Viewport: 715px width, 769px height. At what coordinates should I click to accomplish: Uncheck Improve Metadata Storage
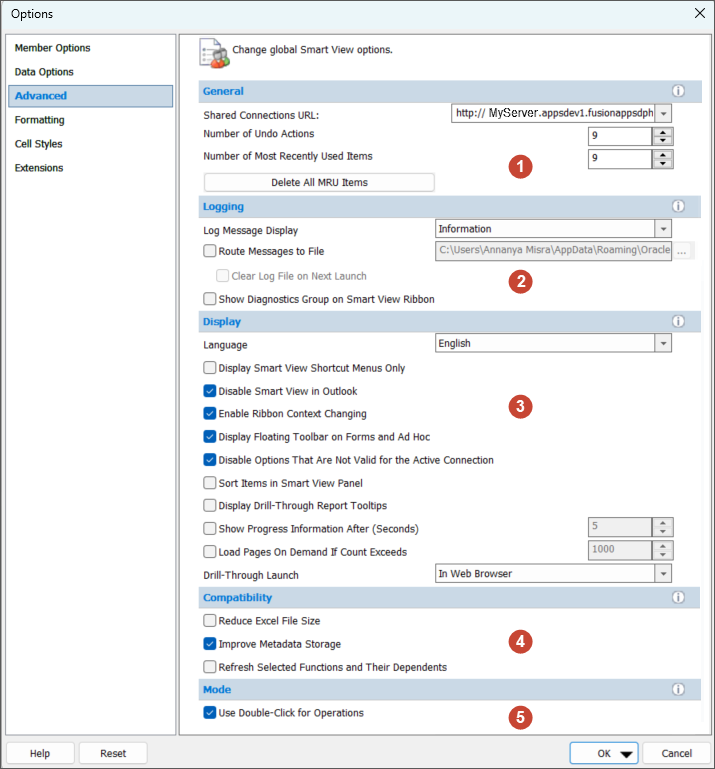pos(210,644)
